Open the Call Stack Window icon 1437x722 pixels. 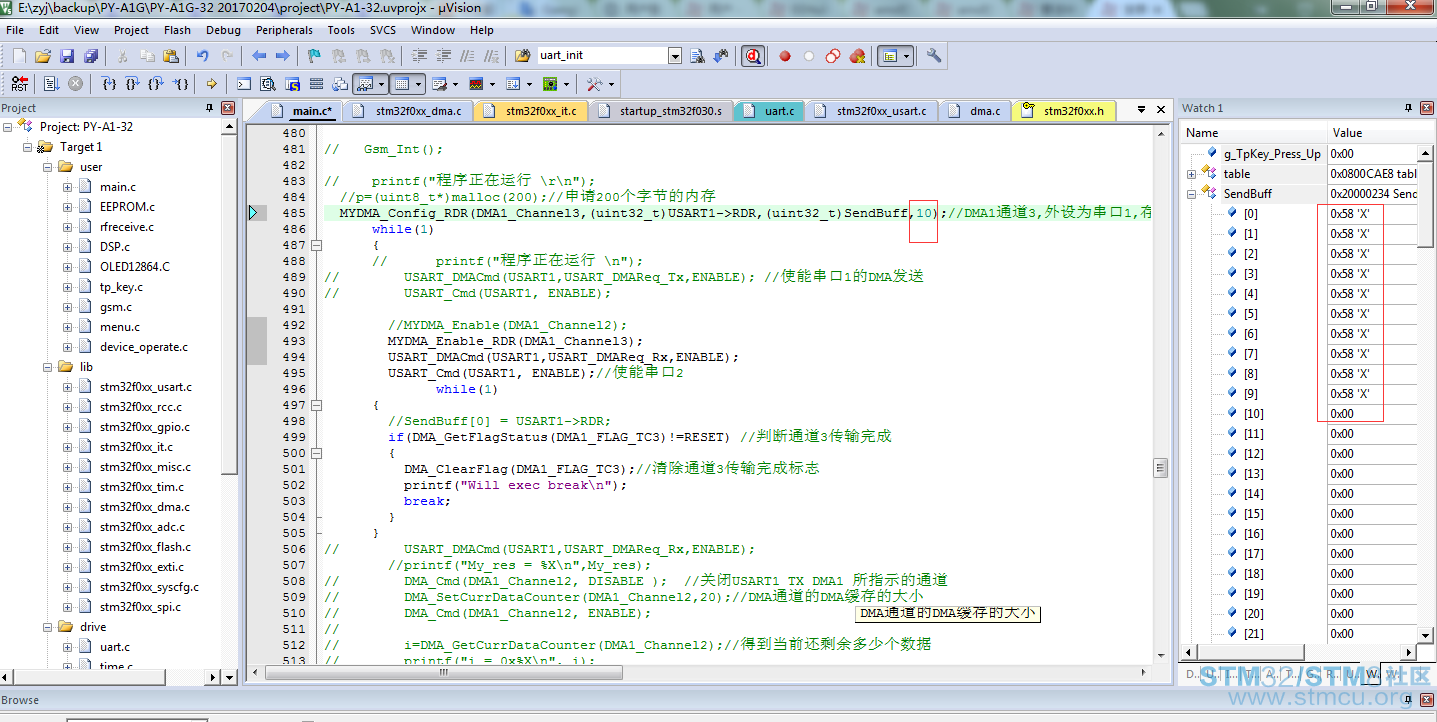click(340, 84)
